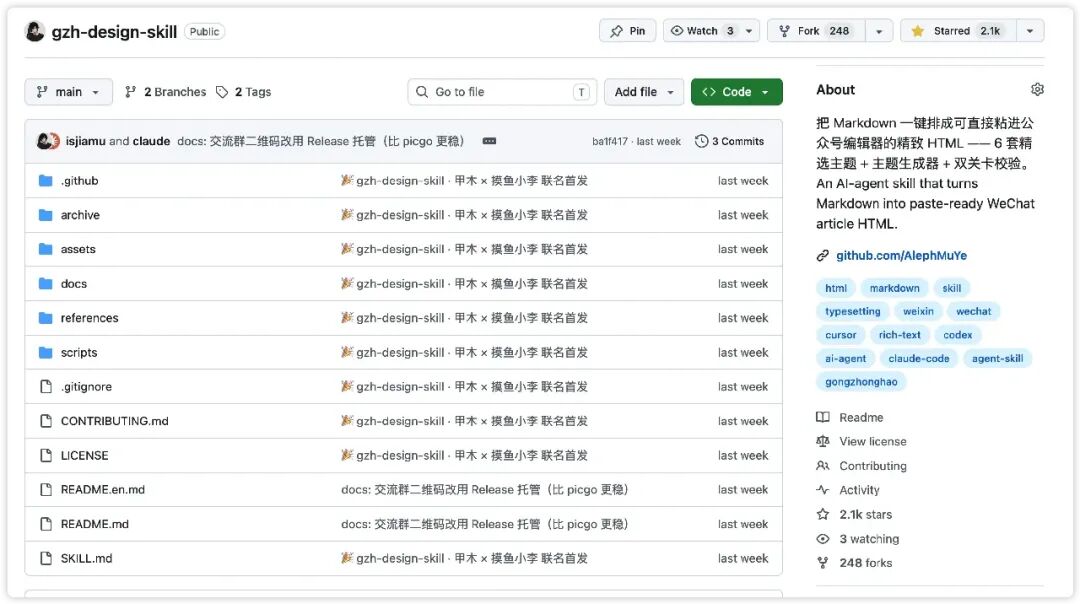Open the CONTRIBUTING.md file

114,421
